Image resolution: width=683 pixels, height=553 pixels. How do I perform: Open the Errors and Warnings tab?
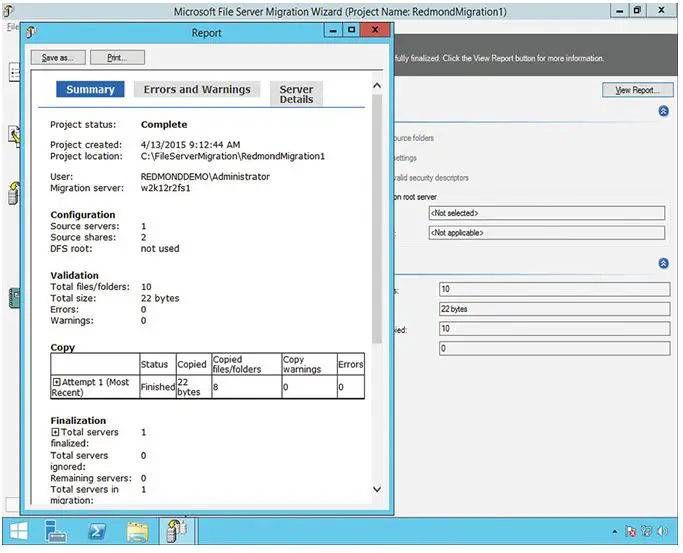point(197,89)
